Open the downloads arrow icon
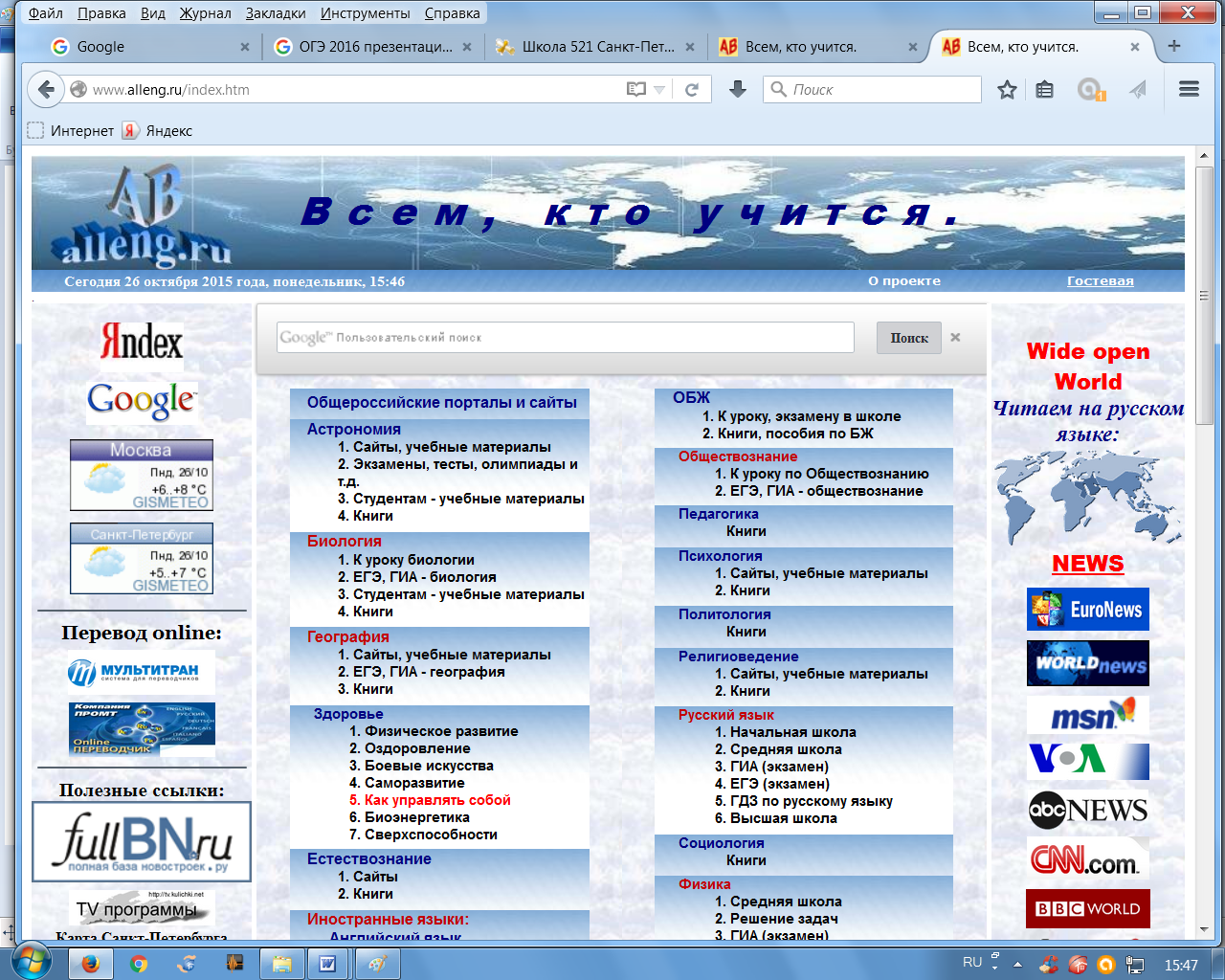1225x980 pixels. (x=737, y=89)
